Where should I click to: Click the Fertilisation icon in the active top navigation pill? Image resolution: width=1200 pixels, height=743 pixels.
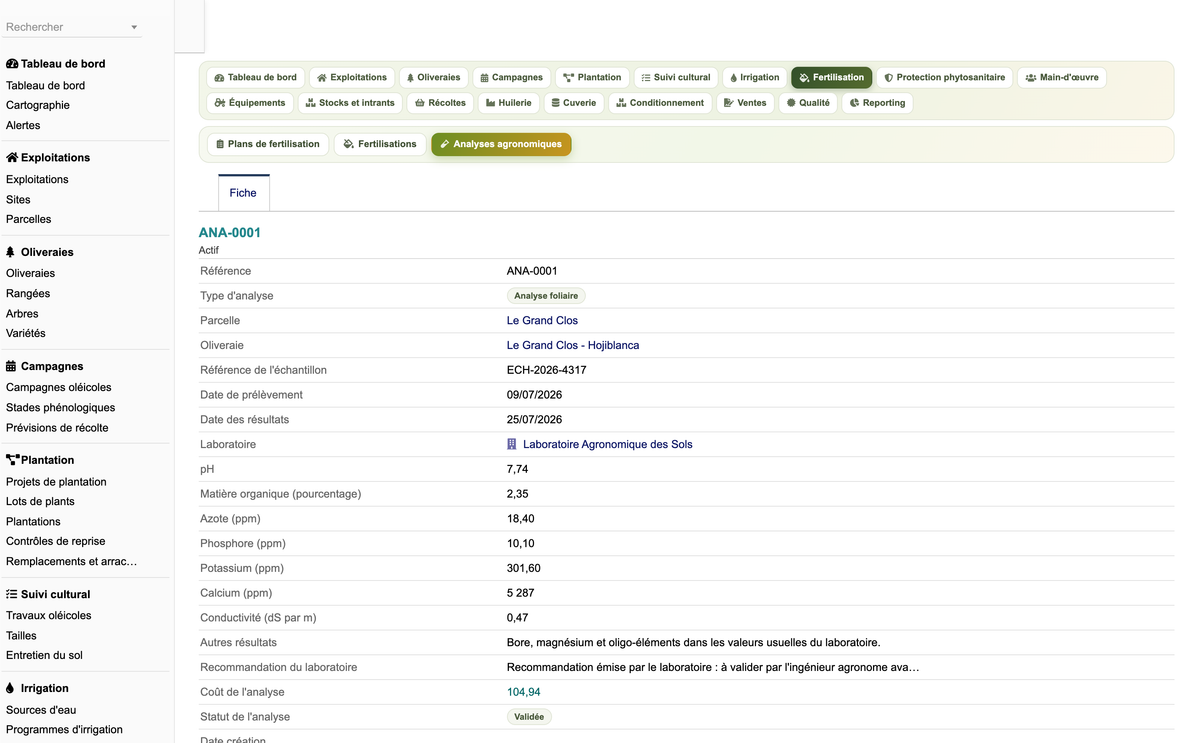tap(804, 78)
